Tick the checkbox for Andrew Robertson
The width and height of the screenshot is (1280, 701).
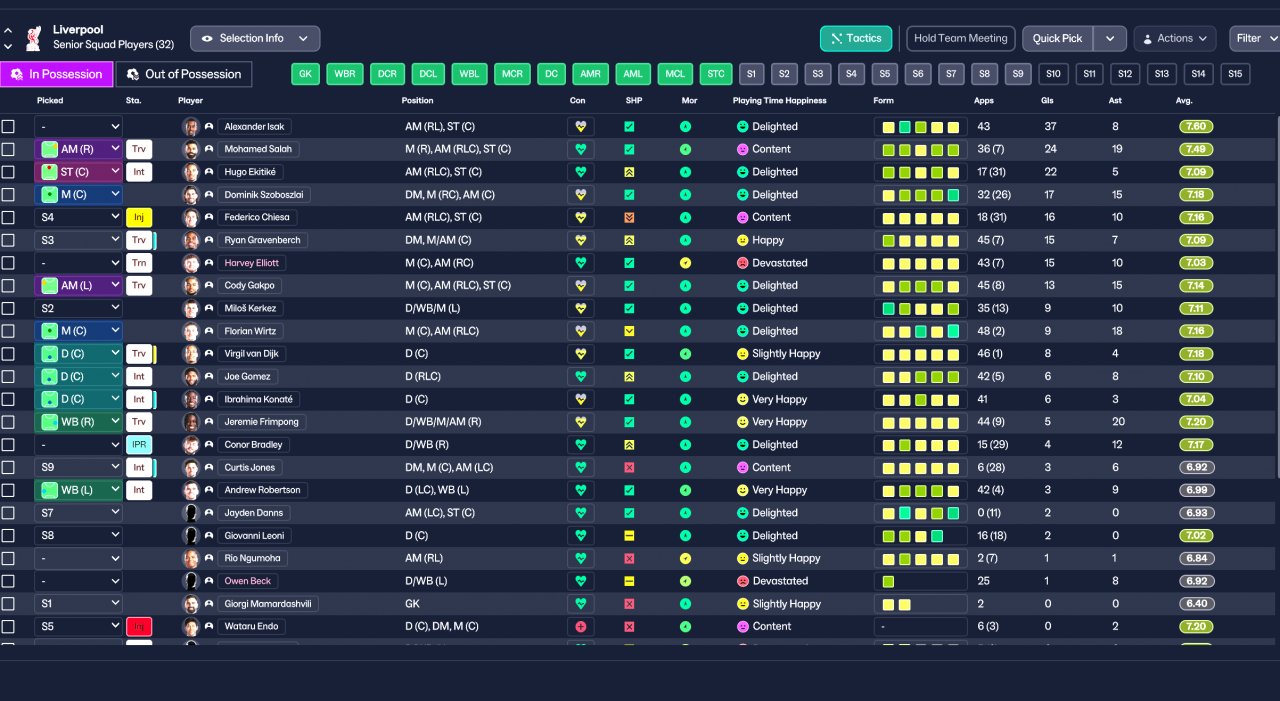pyautogui.click(x=8, y=490)
